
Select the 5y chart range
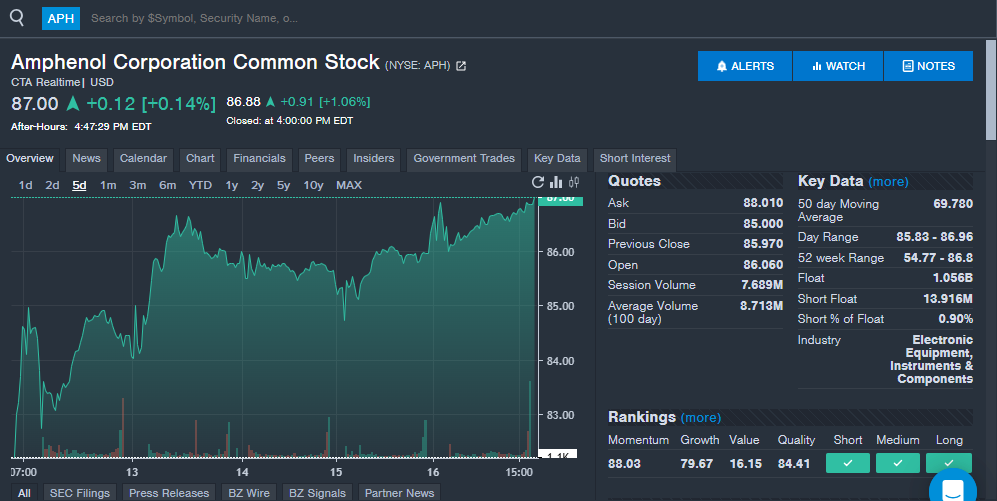(x=283, y=185)
